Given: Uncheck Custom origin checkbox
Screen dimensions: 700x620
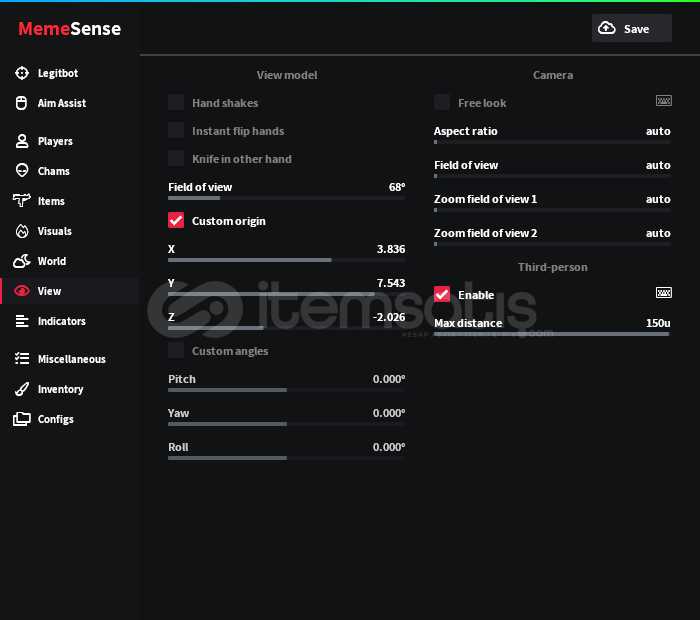Looking at the screenshot, I should 176,220.
